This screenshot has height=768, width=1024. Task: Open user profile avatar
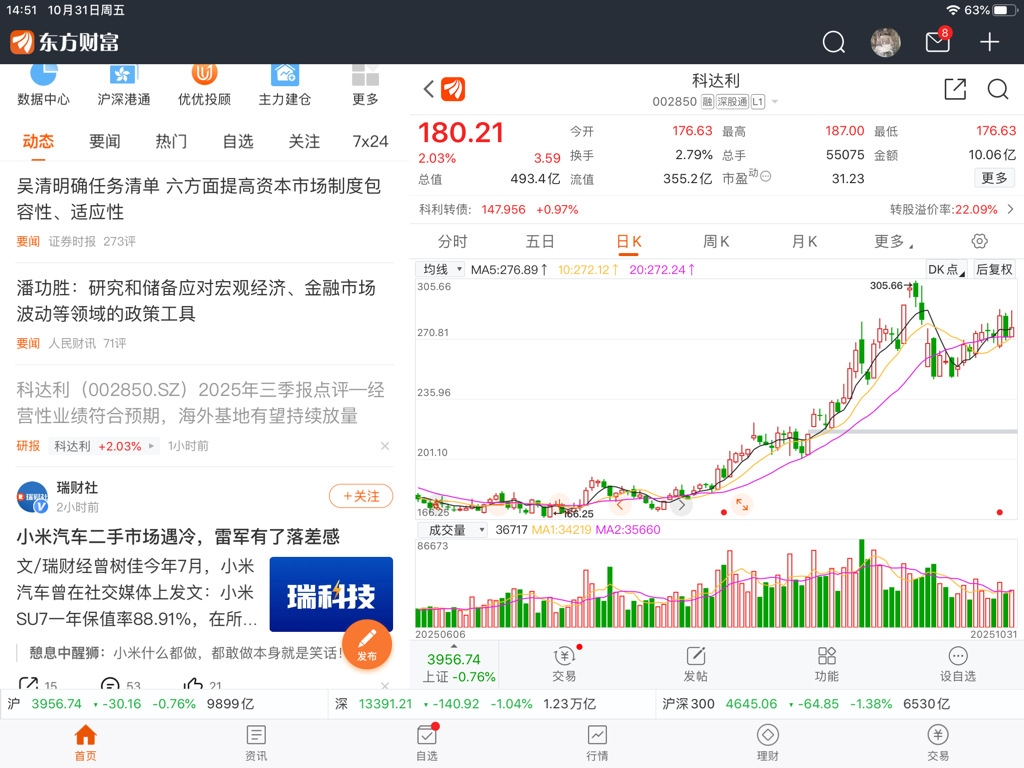point(886,42)
